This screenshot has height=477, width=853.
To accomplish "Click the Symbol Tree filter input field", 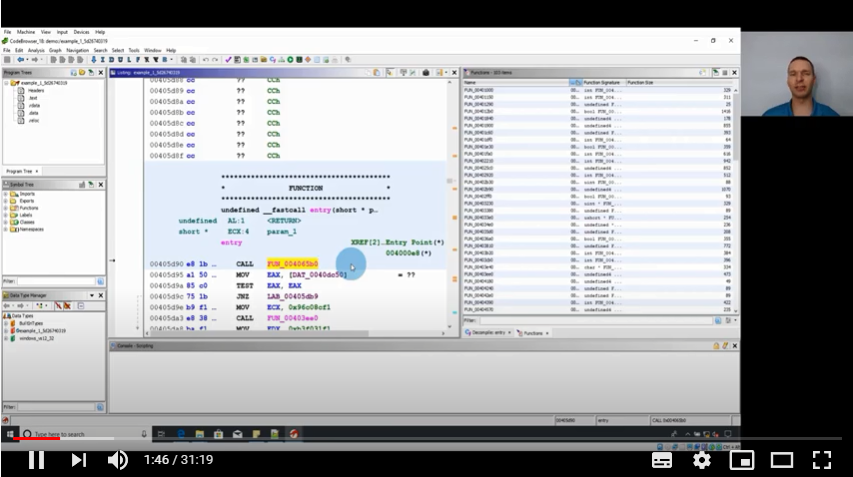I will pyautogui.click(x=56, y=281).
